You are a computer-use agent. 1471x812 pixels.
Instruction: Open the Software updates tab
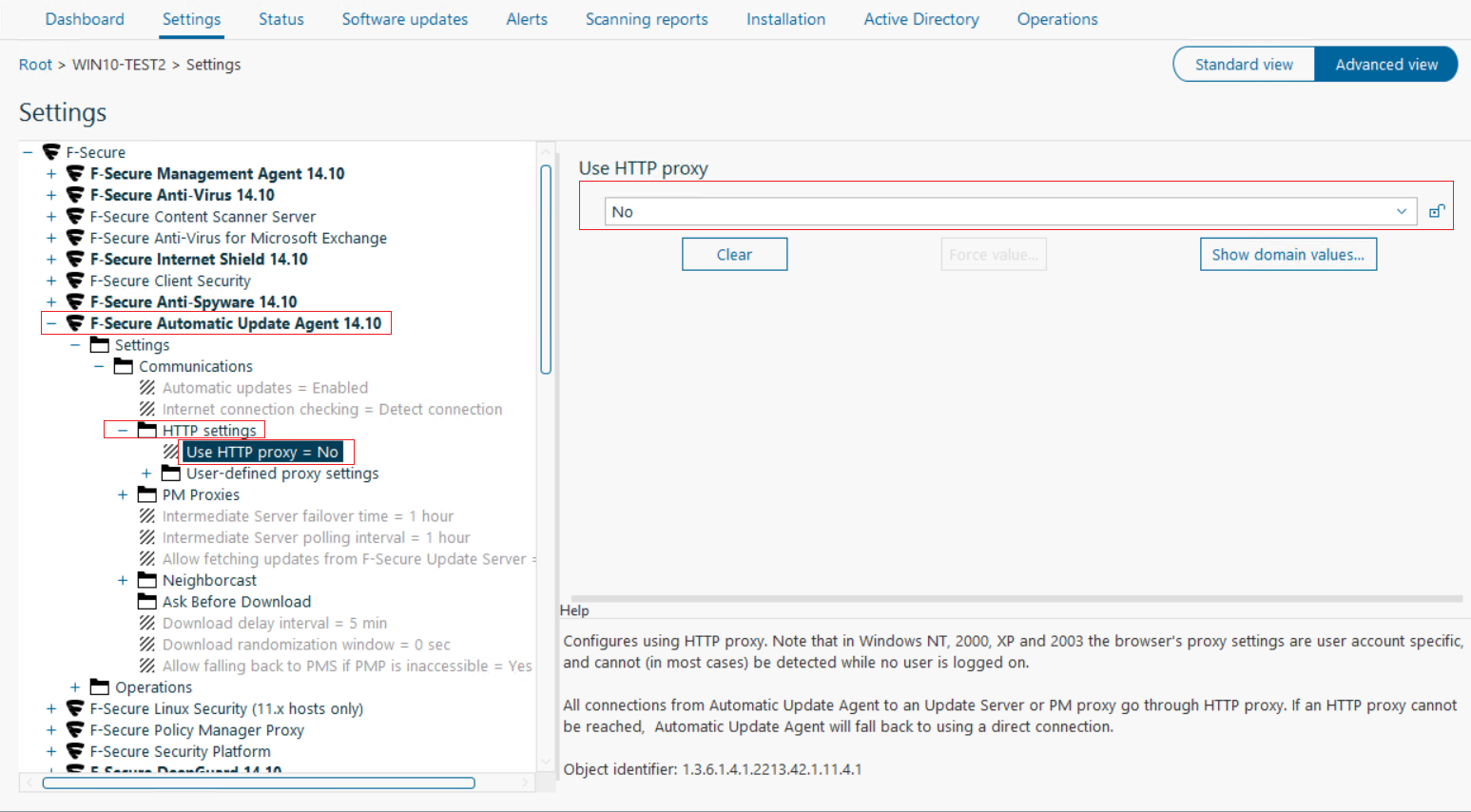405,19
